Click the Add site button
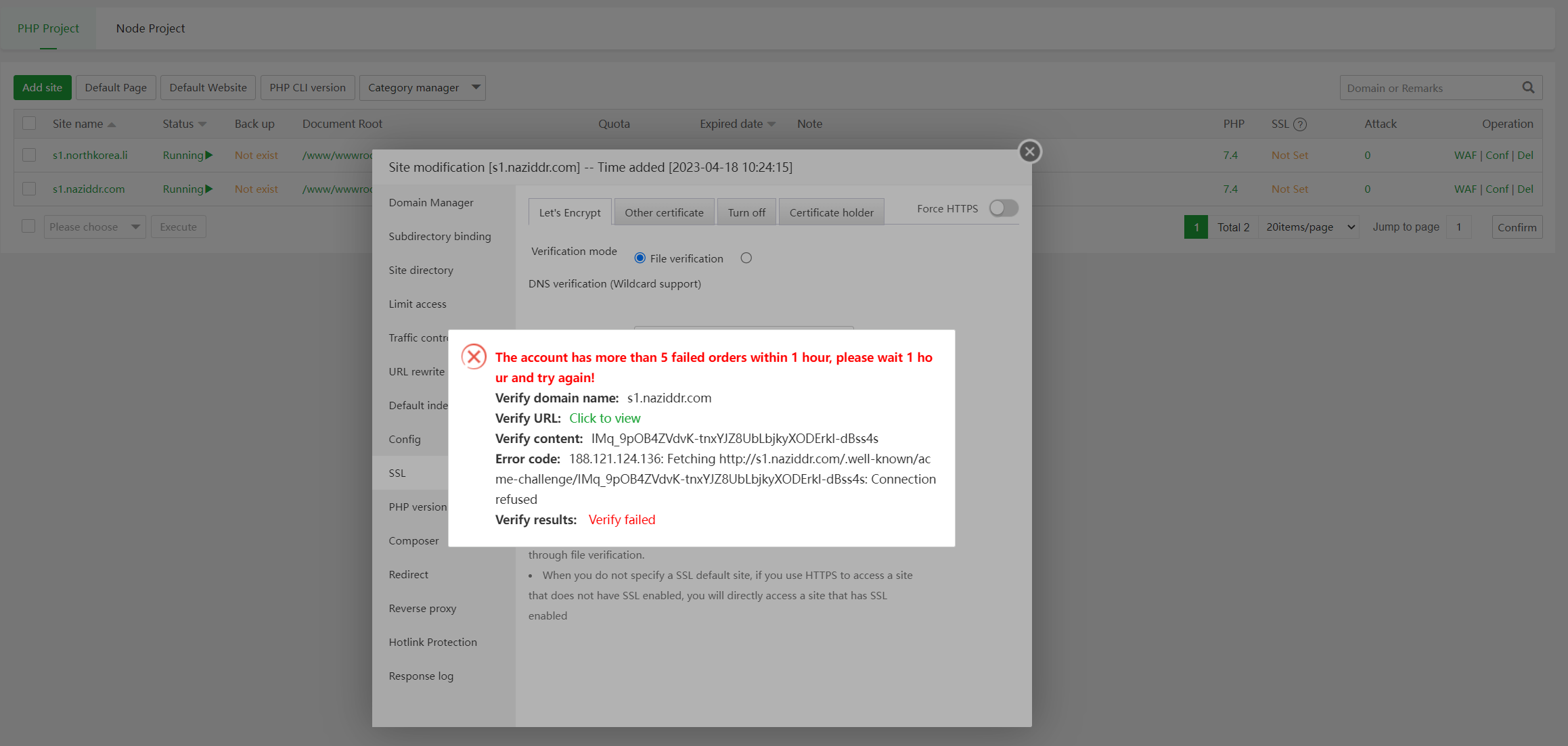This screenshot has width=1568, height=746. (42, 87)
